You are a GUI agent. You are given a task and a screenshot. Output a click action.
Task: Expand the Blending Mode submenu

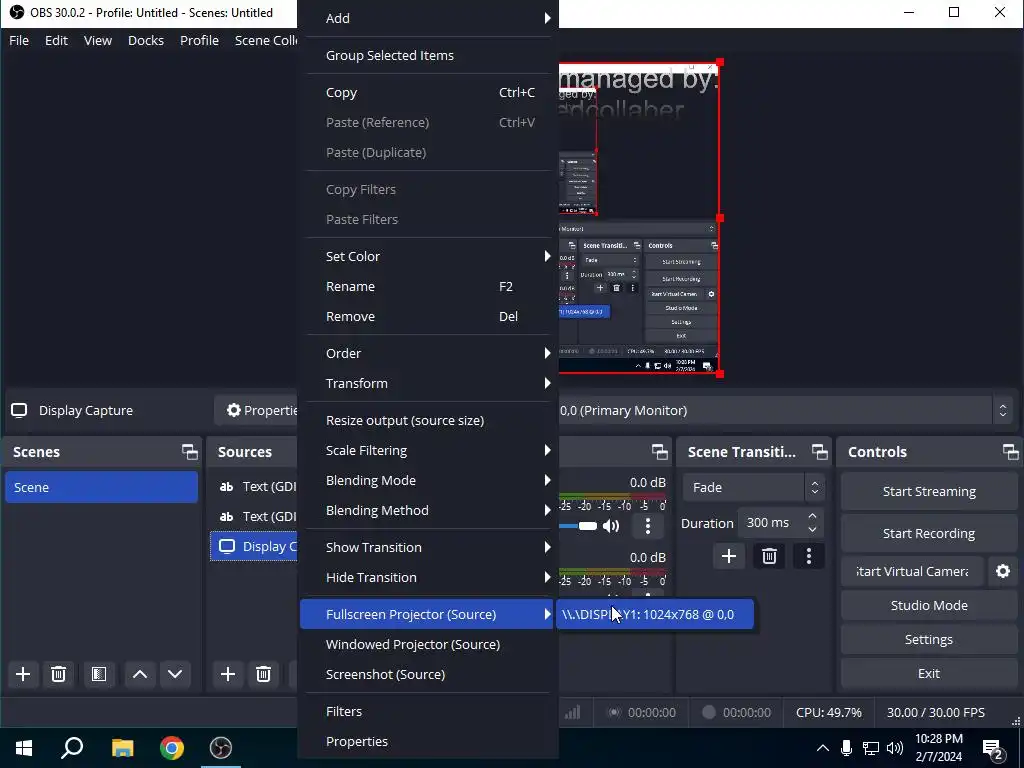coord(430,481)
